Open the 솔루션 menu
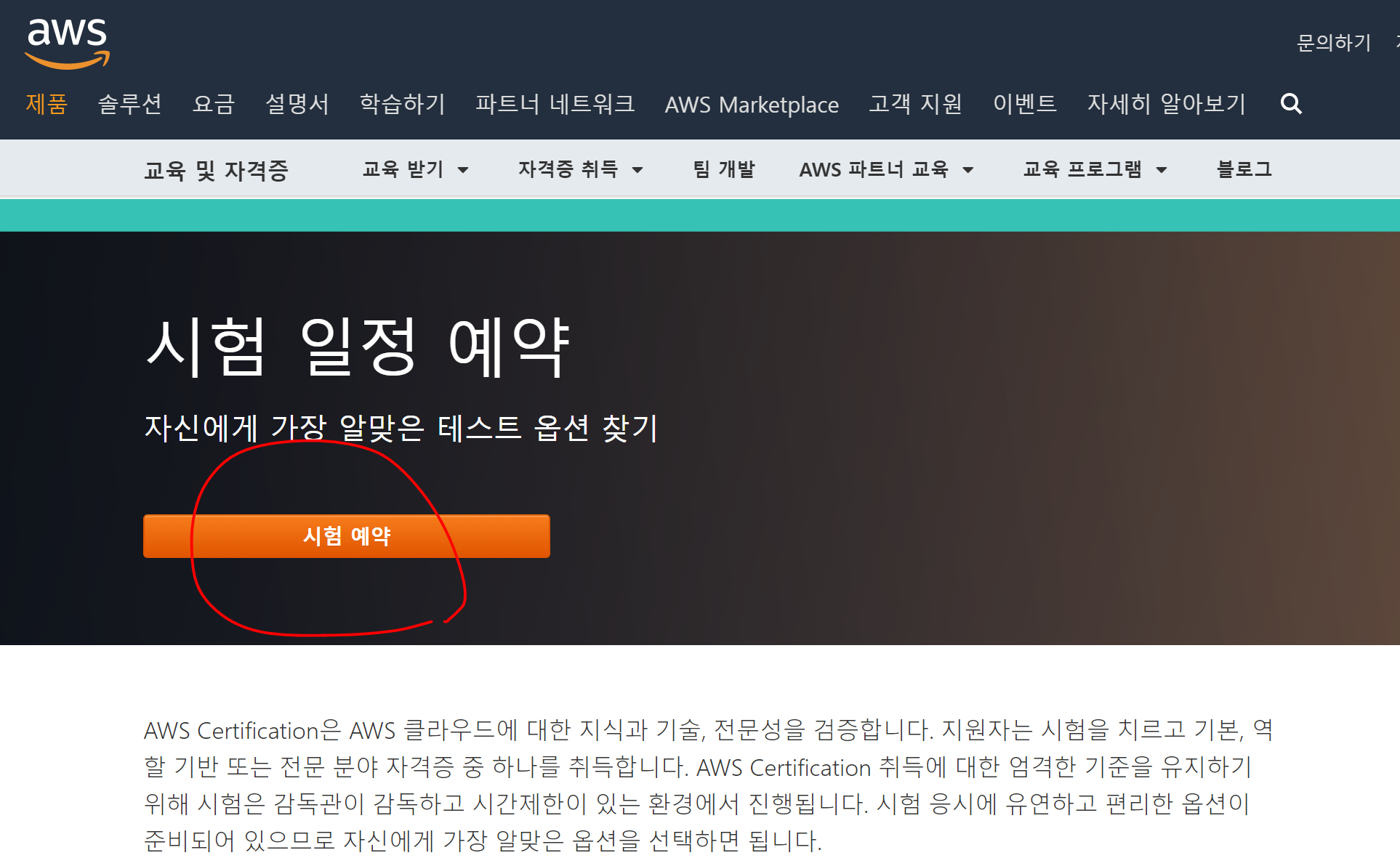This screenshot has width=1400, height=858. (129, 104)
